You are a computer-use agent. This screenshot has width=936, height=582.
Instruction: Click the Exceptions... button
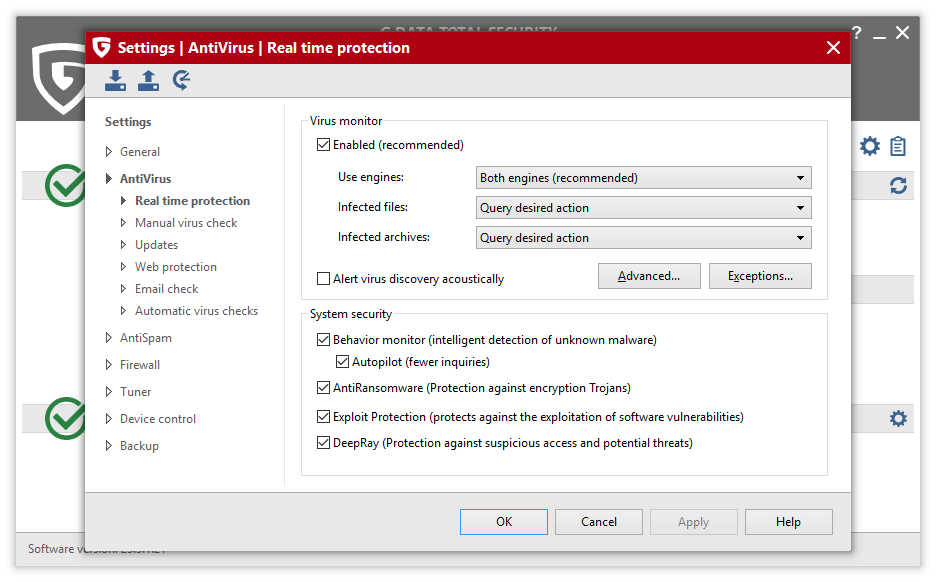pos(760,276)
